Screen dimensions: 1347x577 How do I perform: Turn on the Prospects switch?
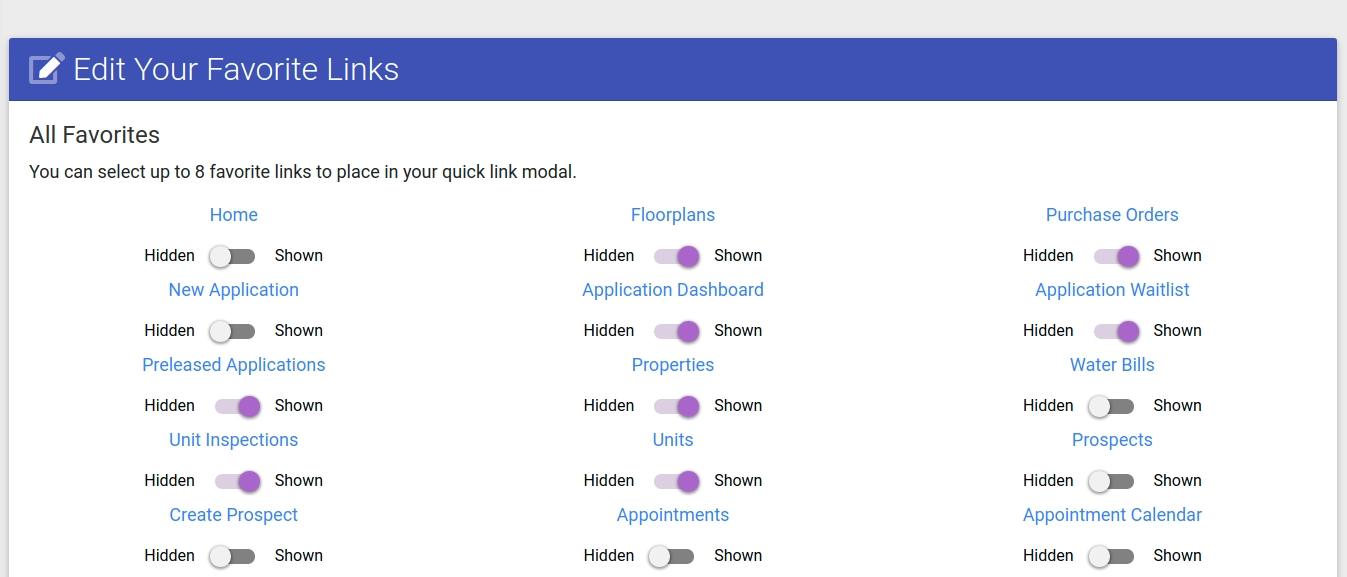click(1111, 481)
